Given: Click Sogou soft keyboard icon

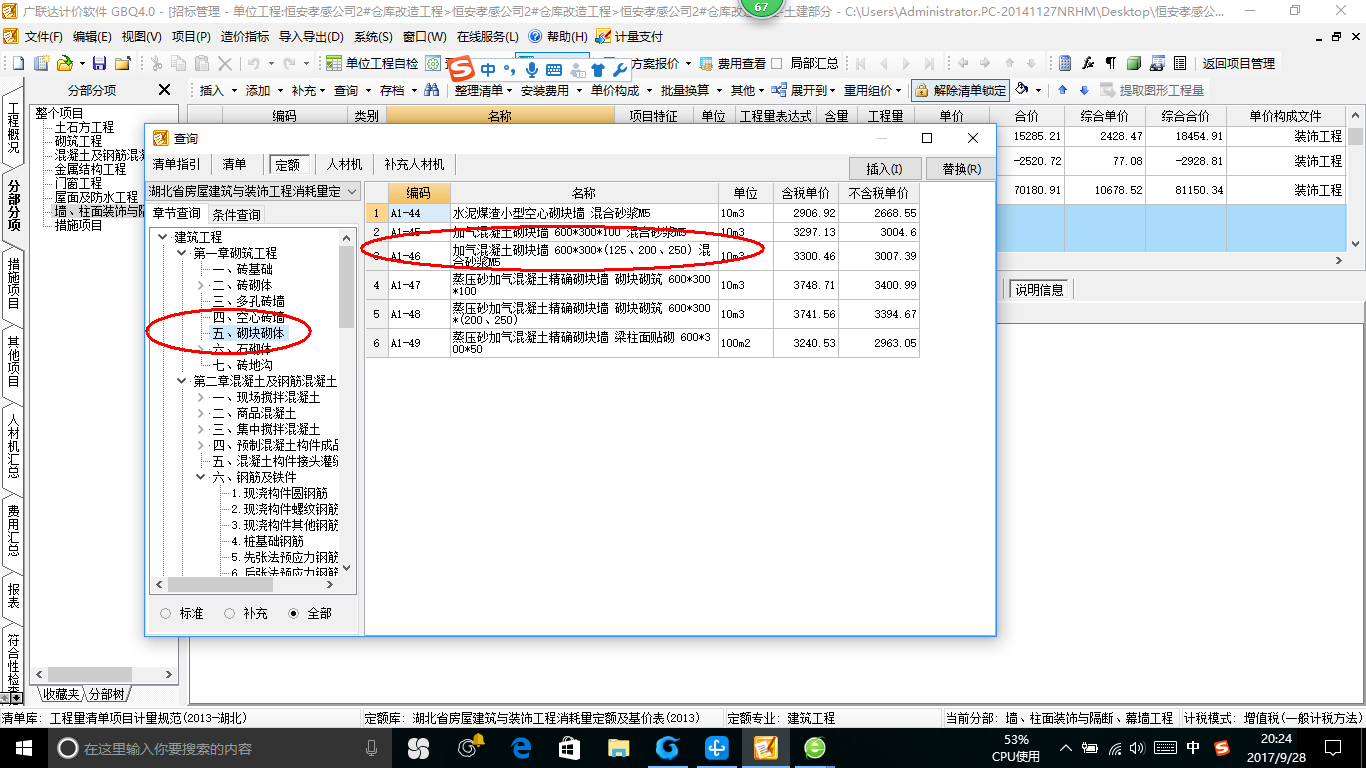Looking at the screenshot, I should pos(553,70).
